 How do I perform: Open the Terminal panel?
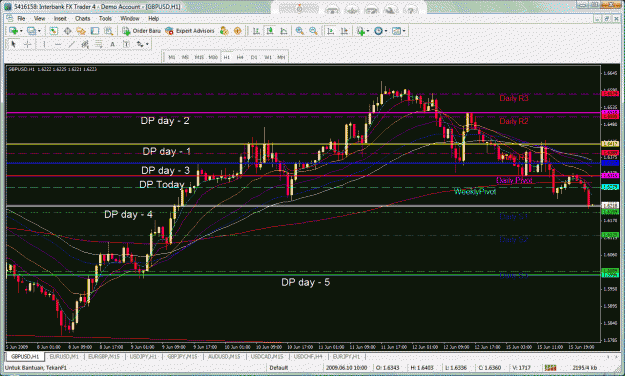coord(95,31)
